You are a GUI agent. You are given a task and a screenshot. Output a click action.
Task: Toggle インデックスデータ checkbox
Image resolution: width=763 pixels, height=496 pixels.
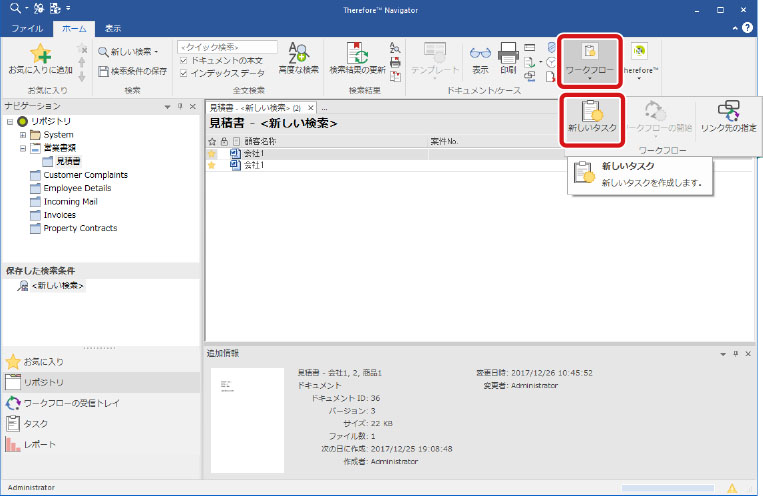coord(182,72)
